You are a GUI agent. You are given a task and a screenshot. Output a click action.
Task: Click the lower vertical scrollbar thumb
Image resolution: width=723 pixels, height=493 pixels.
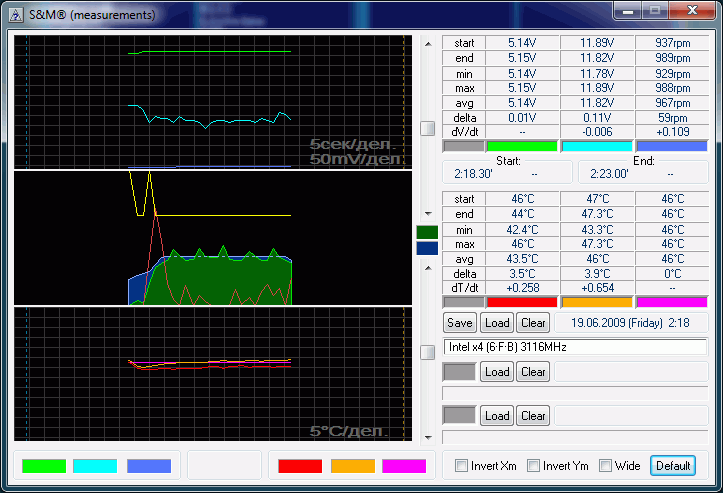tap(428, 353)
